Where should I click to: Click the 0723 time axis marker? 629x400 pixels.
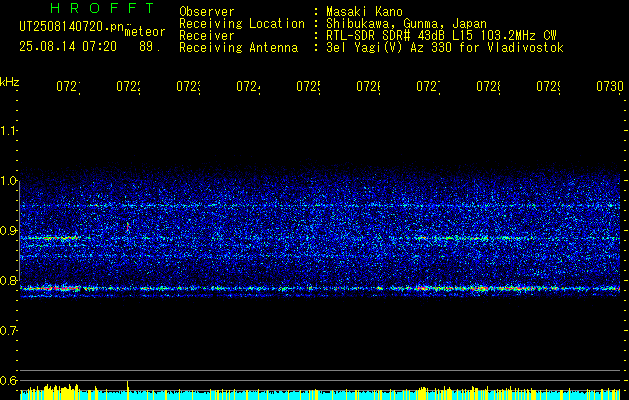click(x=188, y=87)
